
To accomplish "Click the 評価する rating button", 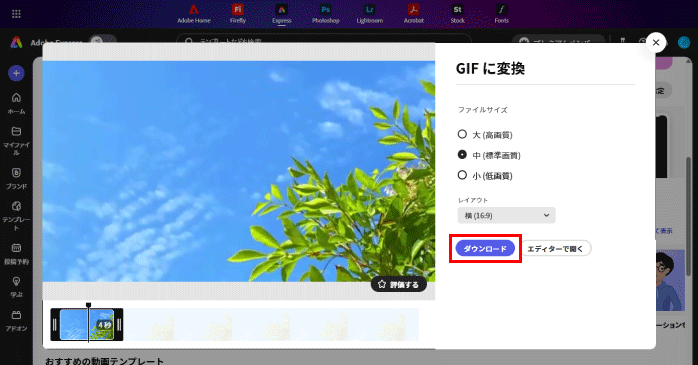I will 399,284.
